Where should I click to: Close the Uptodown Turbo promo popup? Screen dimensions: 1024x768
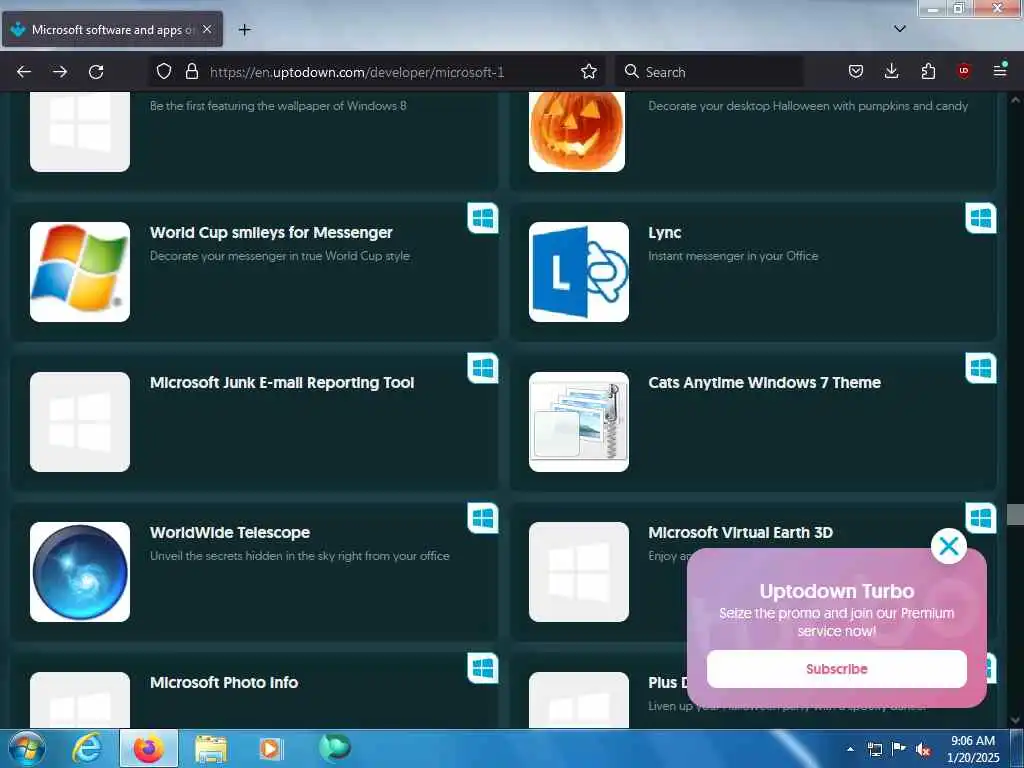(948, 546)
